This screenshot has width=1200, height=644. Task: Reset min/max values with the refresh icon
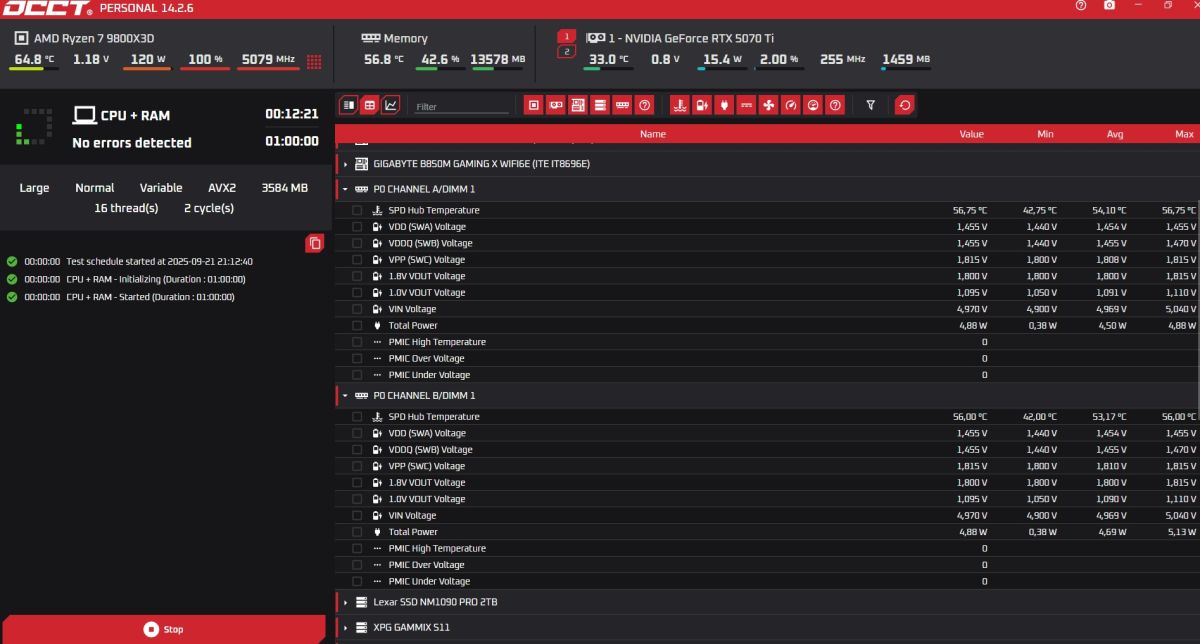(x=904, y=105)
